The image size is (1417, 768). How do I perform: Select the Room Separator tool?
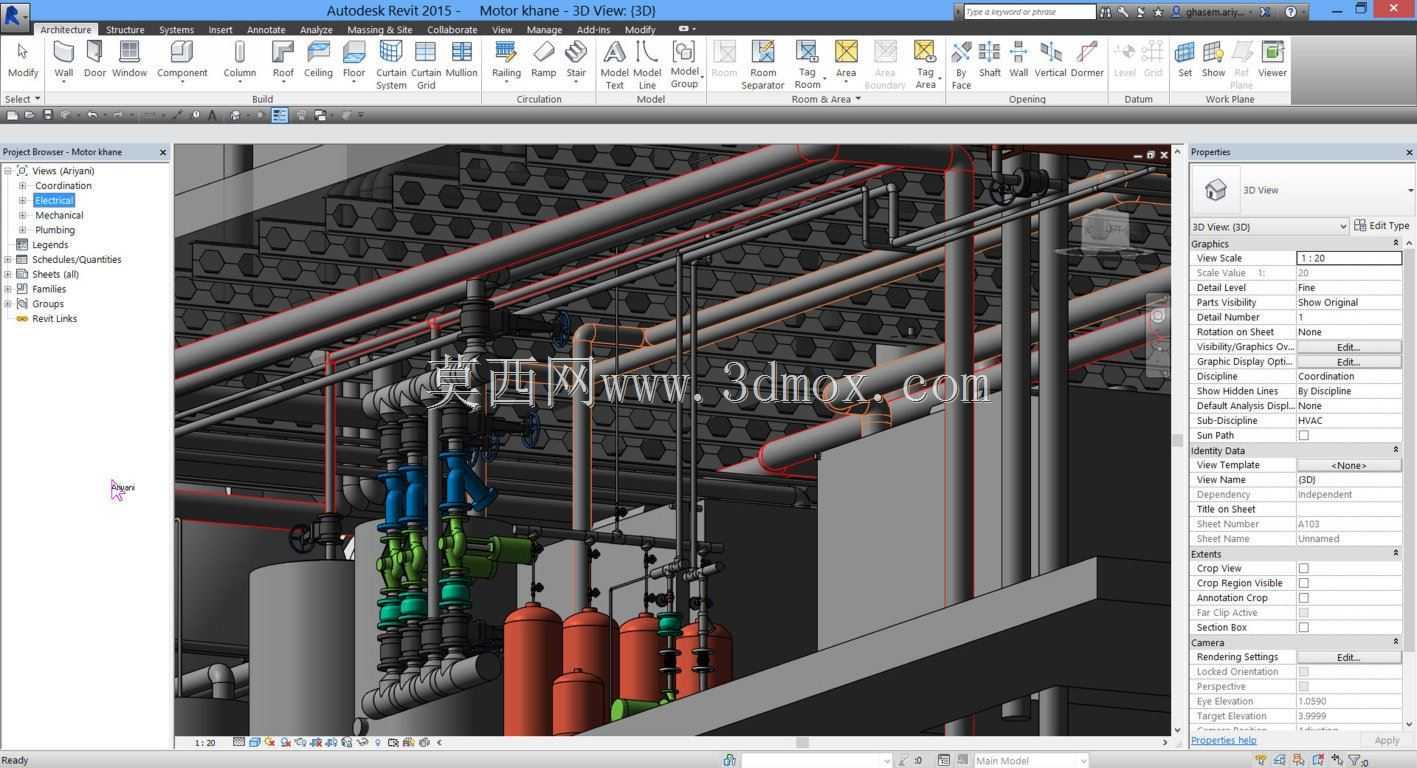pos(763,65)
